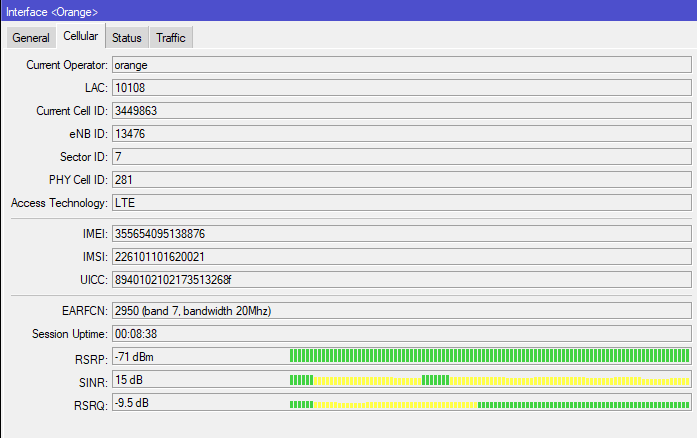
Task: Click the LAC field with 10108
Action: [x=402, y=88]
